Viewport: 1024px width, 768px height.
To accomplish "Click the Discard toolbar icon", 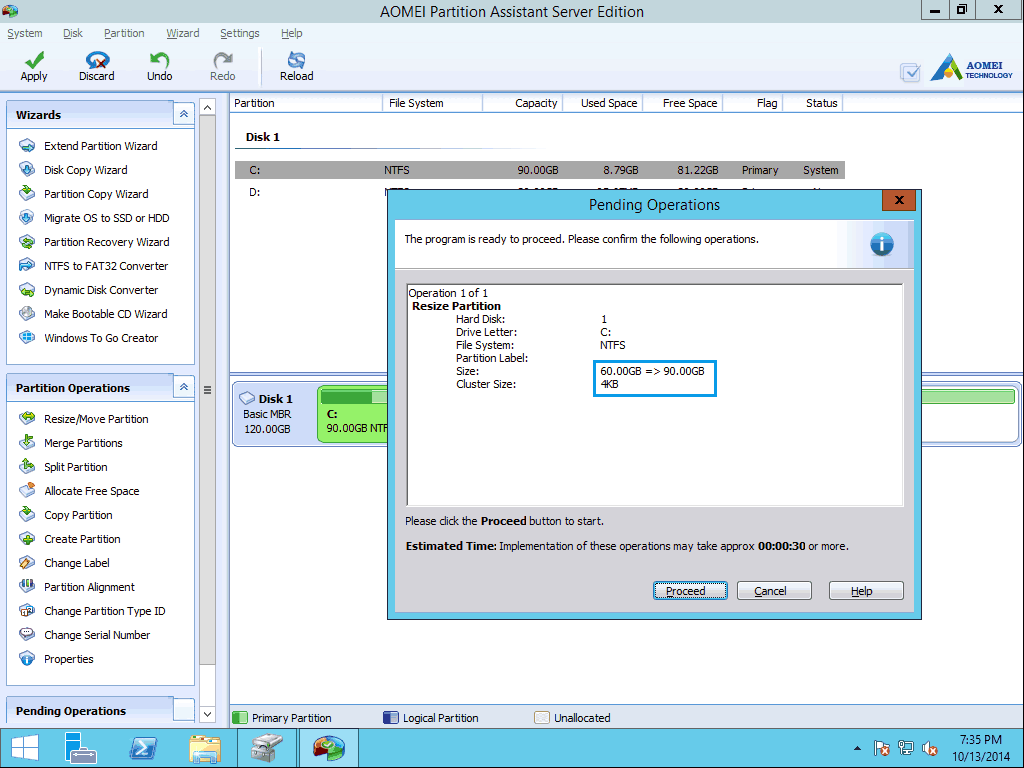I will click(x=97, y=66).
